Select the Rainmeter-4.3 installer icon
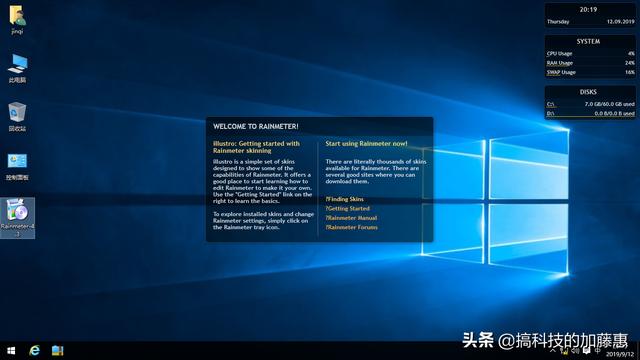The height and width of the screenshot is (360, 640). pyautogui.click(x=17, y=218)
